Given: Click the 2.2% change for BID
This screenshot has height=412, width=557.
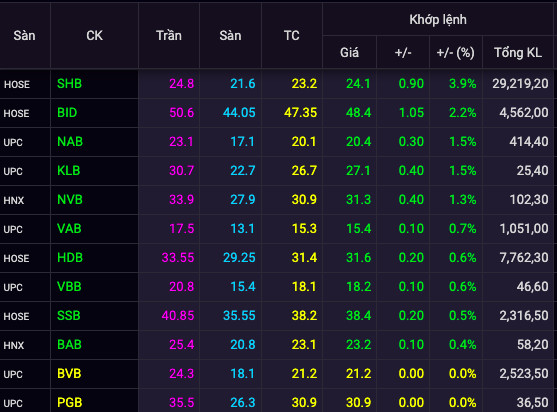Looking at the screenshot, I should click(x=463, y=113).
